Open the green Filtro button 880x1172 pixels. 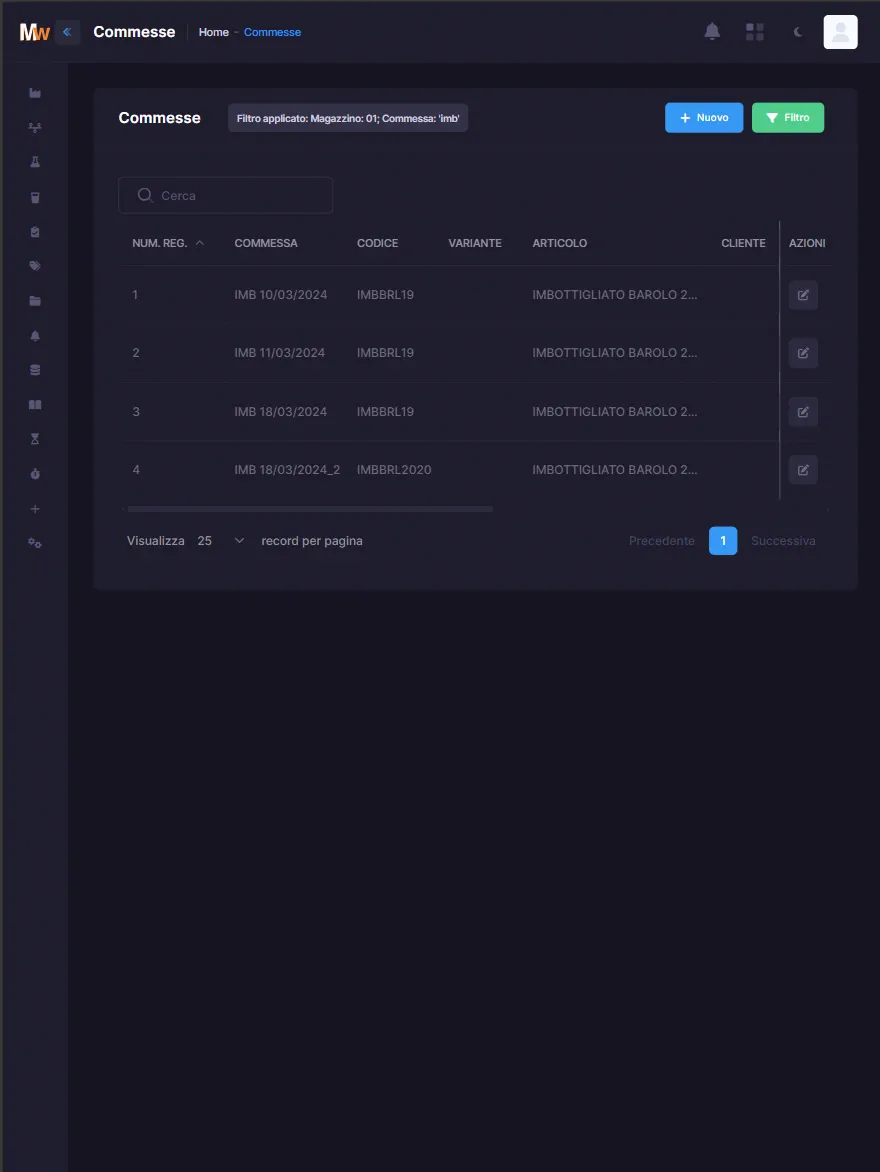pyautogui.click(x=787, y=117)
